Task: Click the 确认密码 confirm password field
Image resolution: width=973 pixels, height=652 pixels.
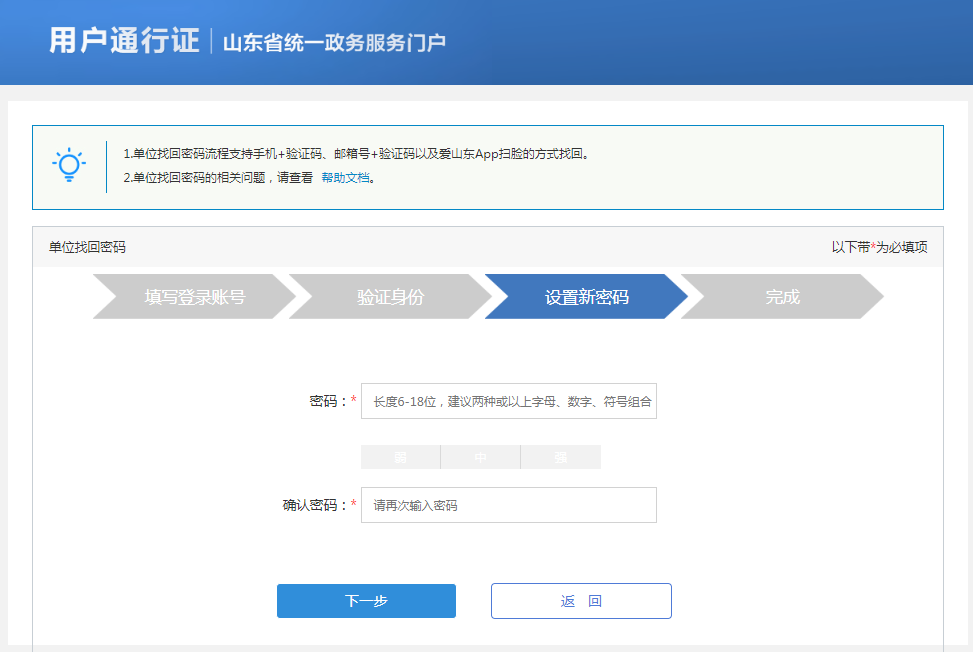Action: tap(508, 505)
